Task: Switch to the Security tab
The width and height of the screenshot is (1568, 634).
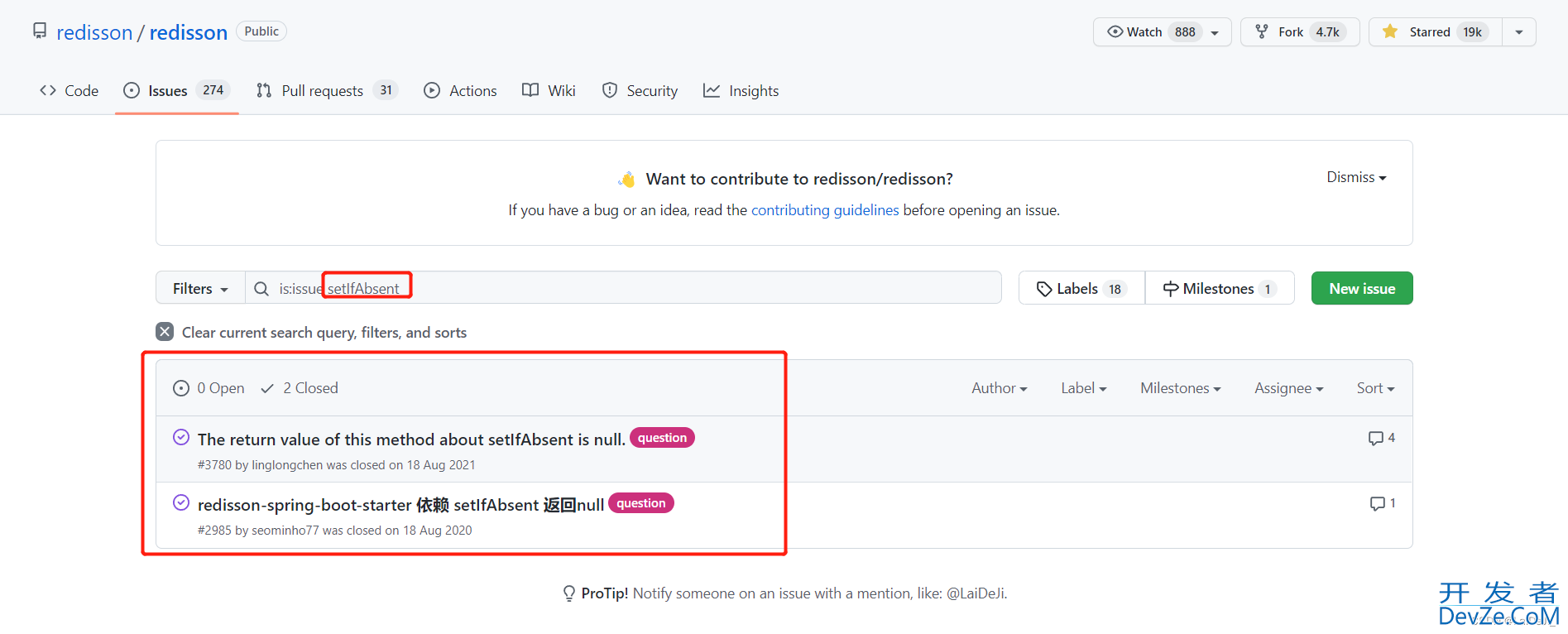Action: point(640,91)
